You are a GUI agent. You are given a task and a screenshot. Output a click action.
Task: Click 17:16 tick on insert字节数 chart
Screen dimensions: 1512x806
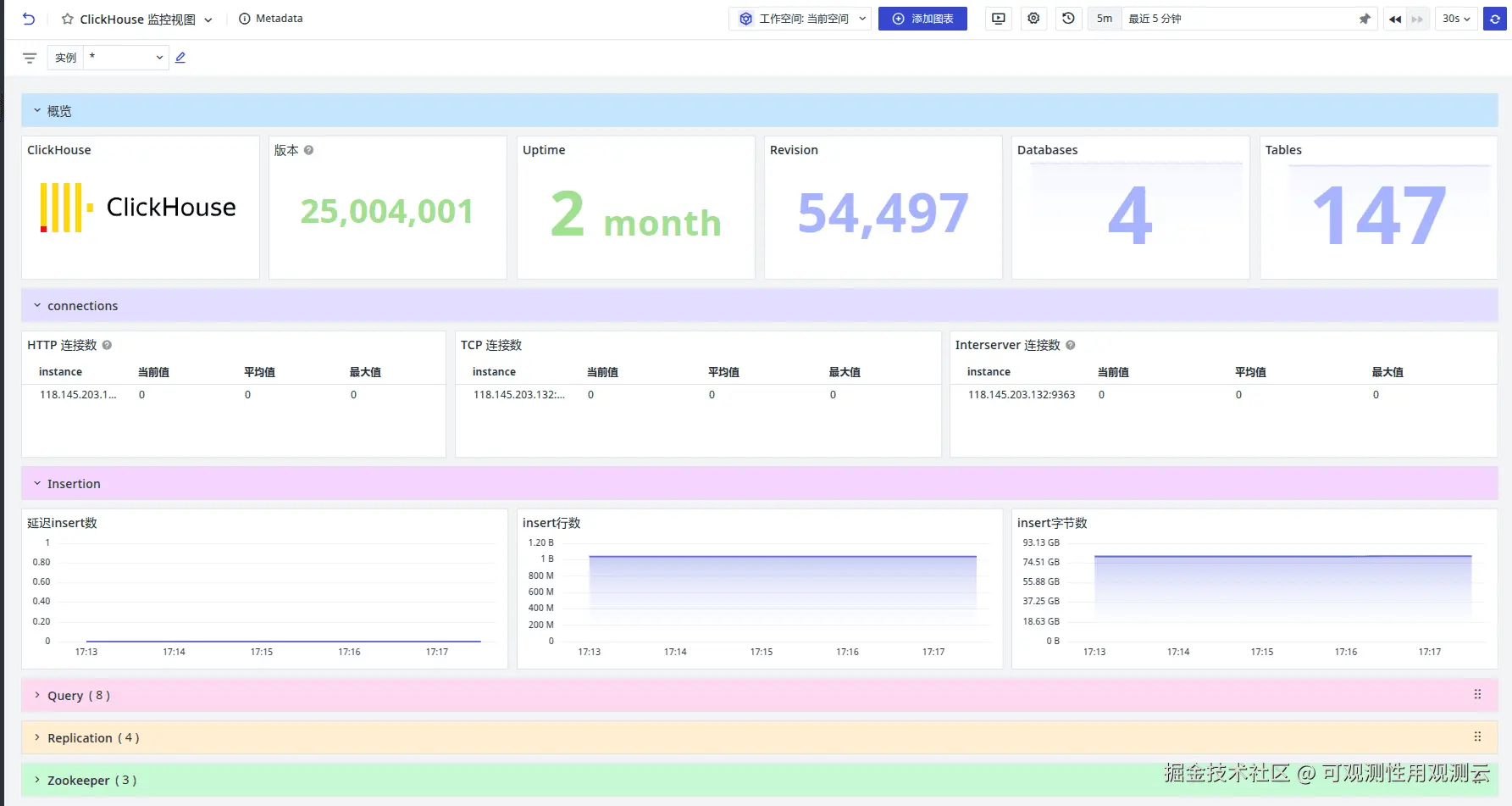coord(1346,652)
